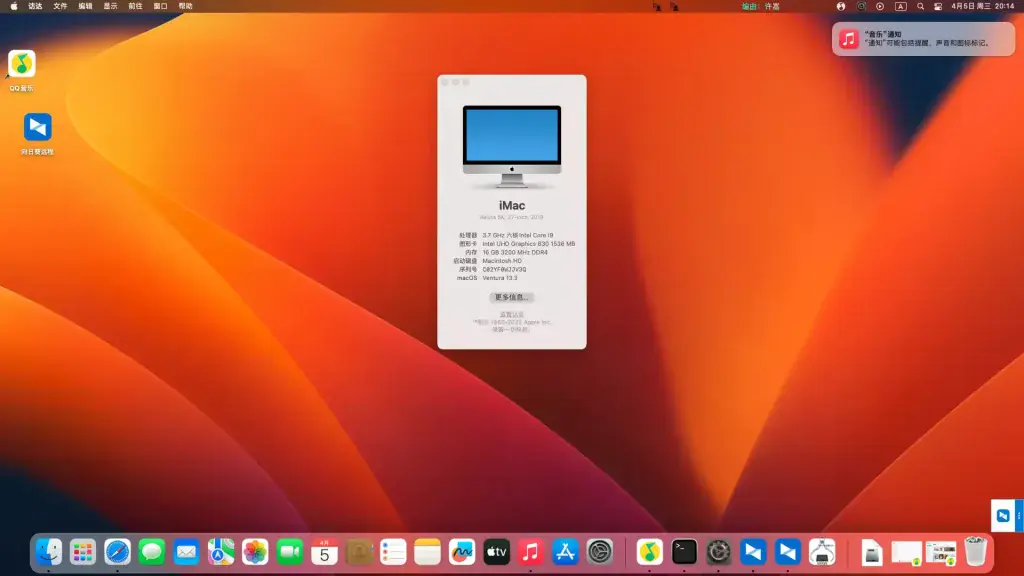1024x576 pixels.
Task: Open the Messages app in Dock
Action: coord(152,552)
